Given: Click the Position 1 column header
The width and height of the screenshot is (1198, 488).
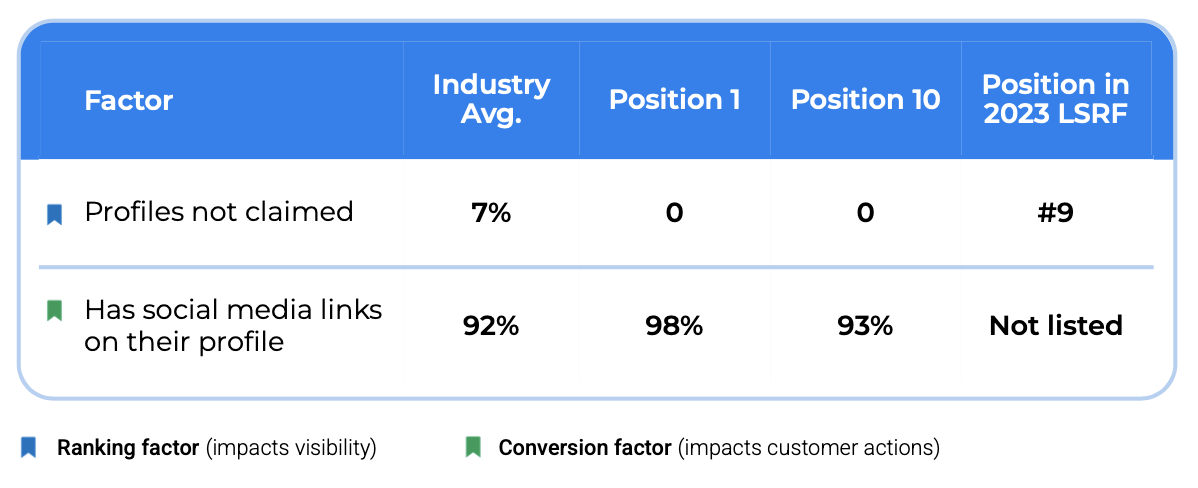Looking at the screenshot, I should click(675, 100).
